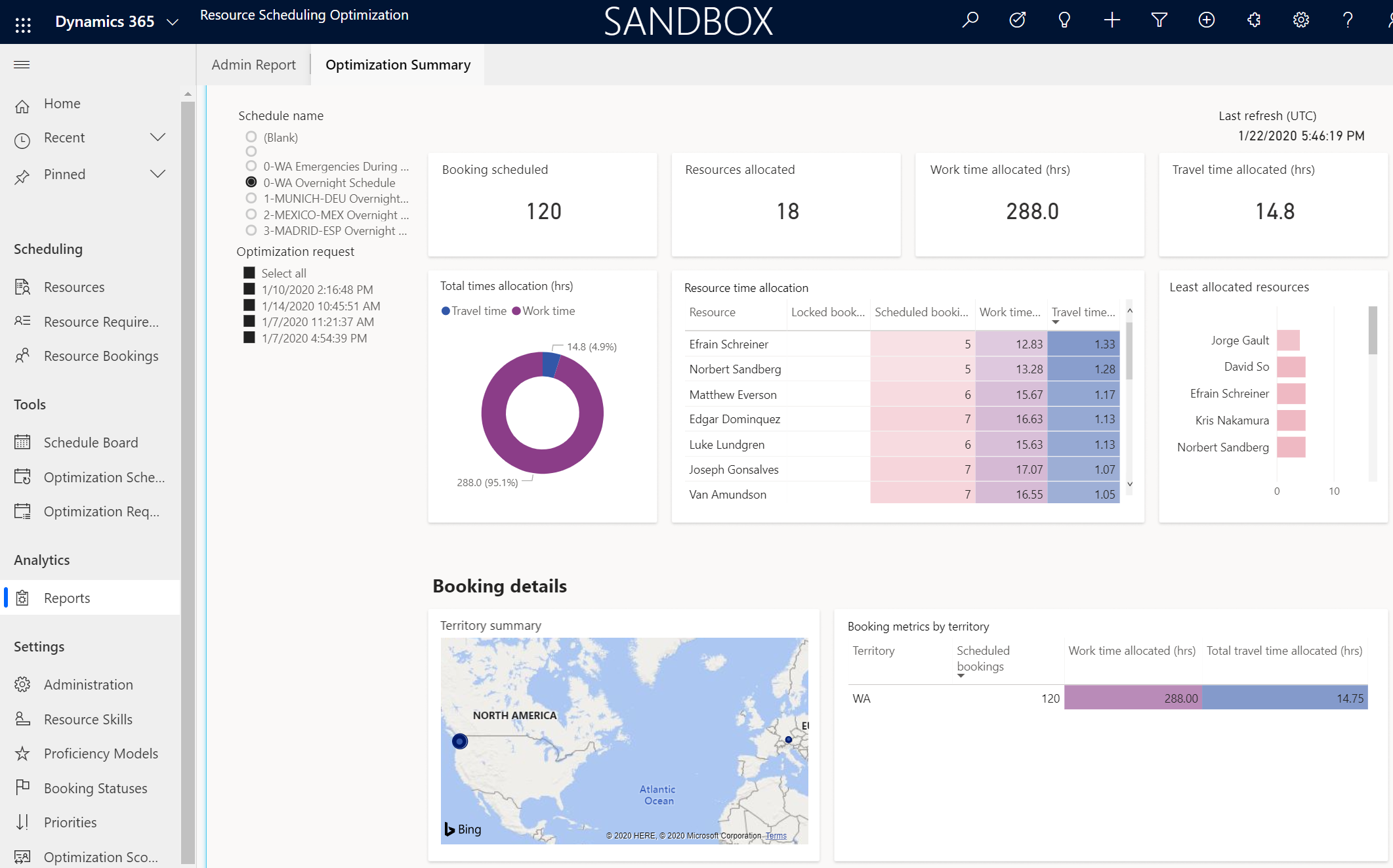The image size is (1393, 868).
Task: Toggle the 'Select all' optimization request checkbox
Action: pos(249,273)
